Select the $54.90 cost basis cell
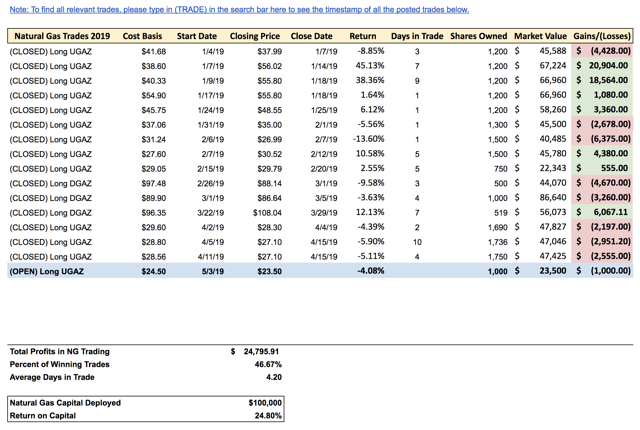The height and width of the screenshot is (430, 640). click(153, 95)
